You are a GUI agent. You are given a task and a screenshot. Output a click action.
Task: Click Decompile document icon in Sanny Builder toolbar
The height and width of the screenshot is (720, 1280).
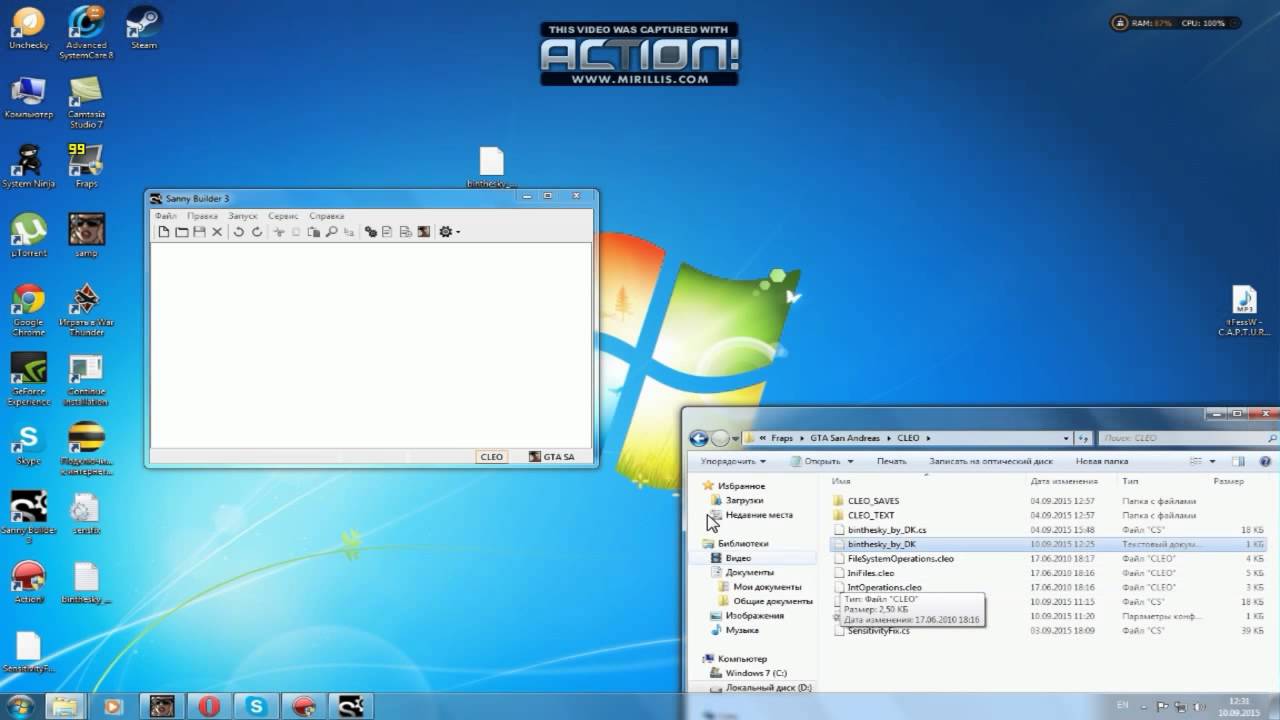[x=388, y=232]
